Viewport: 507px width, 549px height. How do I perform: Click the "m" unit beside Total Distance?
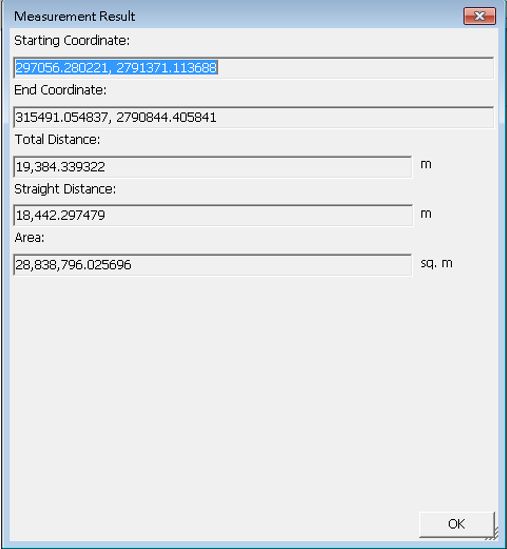pyautogui.click(x=426, y=164)
